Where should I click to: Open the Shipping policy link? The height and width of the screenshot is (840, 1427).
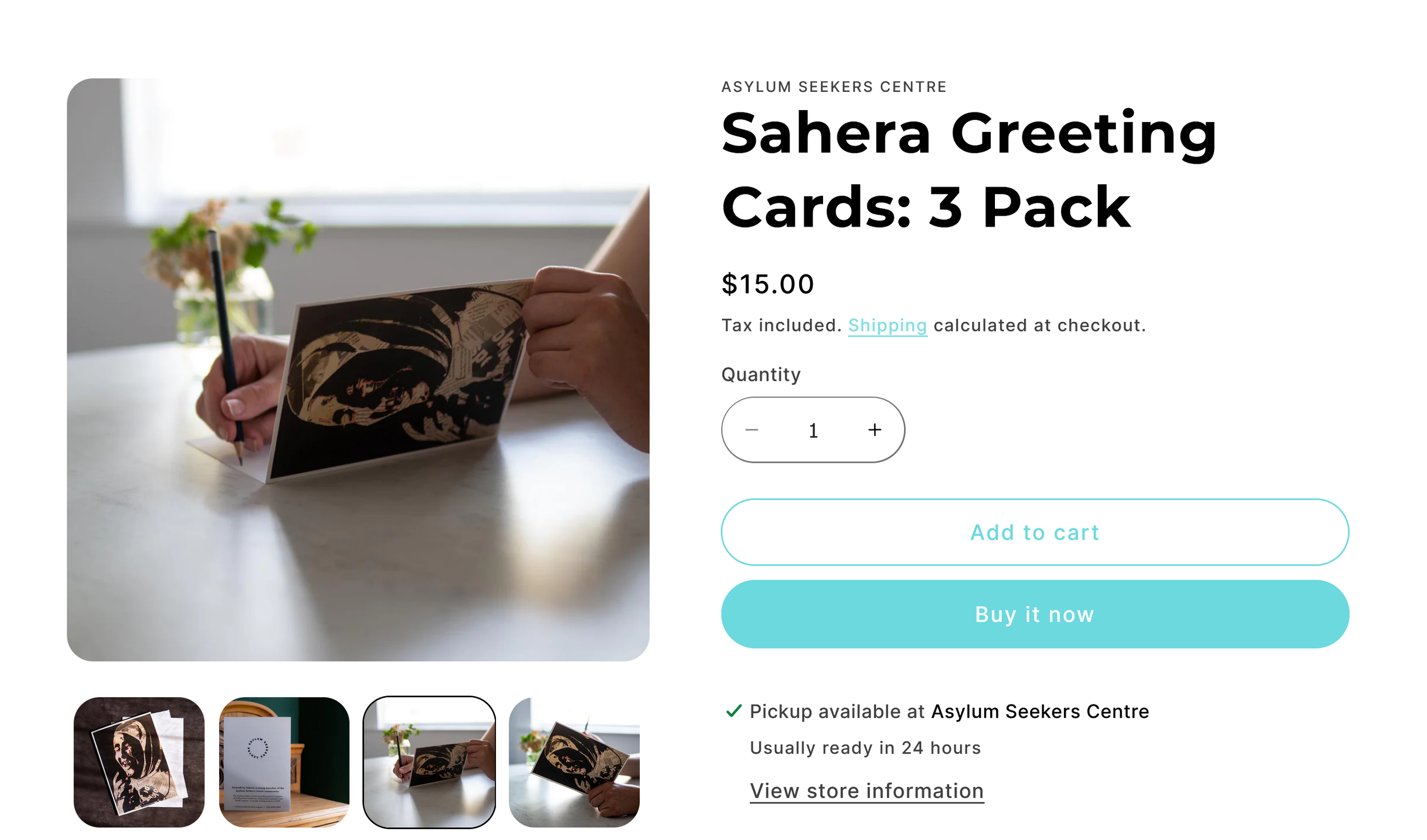888,325
